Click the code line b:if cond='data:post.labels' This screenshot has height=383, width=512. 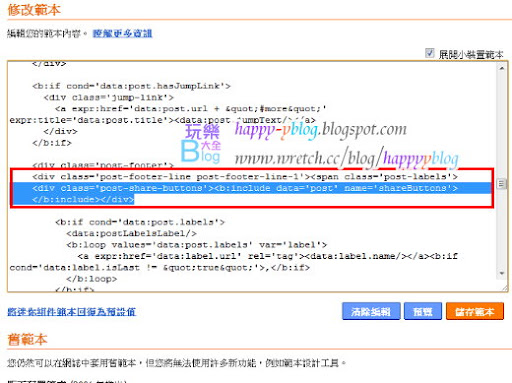(x=140, y=222)
